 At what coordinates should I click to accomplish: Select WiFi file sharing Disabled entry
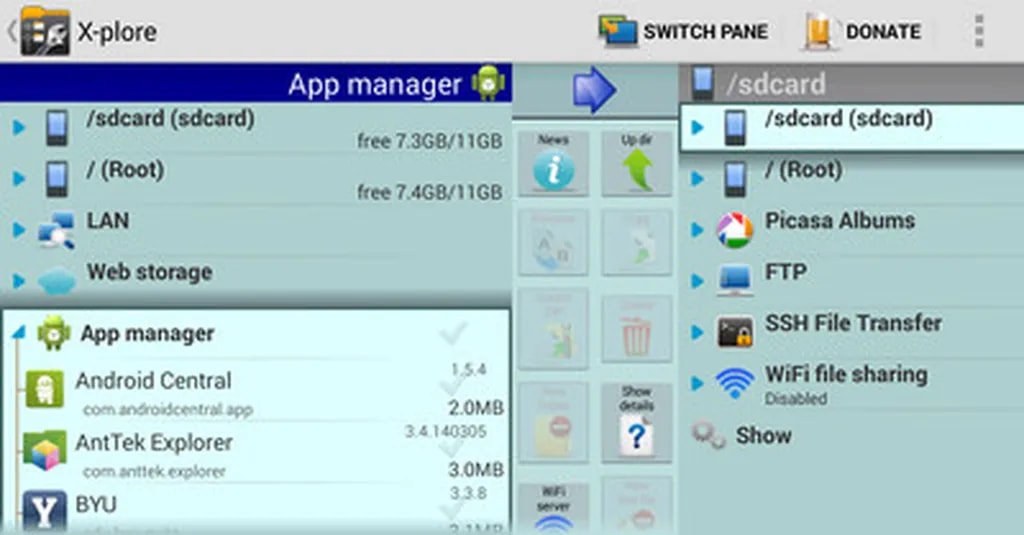tap(845, 384)
